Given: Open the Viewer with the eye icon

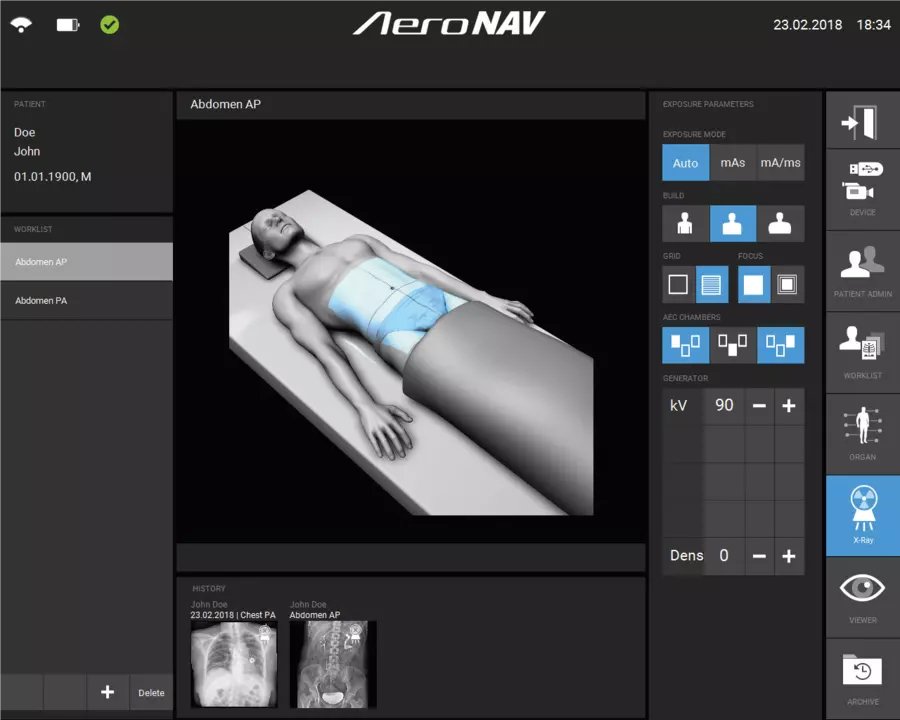Looking at the screenshot, I should point(861,597).
